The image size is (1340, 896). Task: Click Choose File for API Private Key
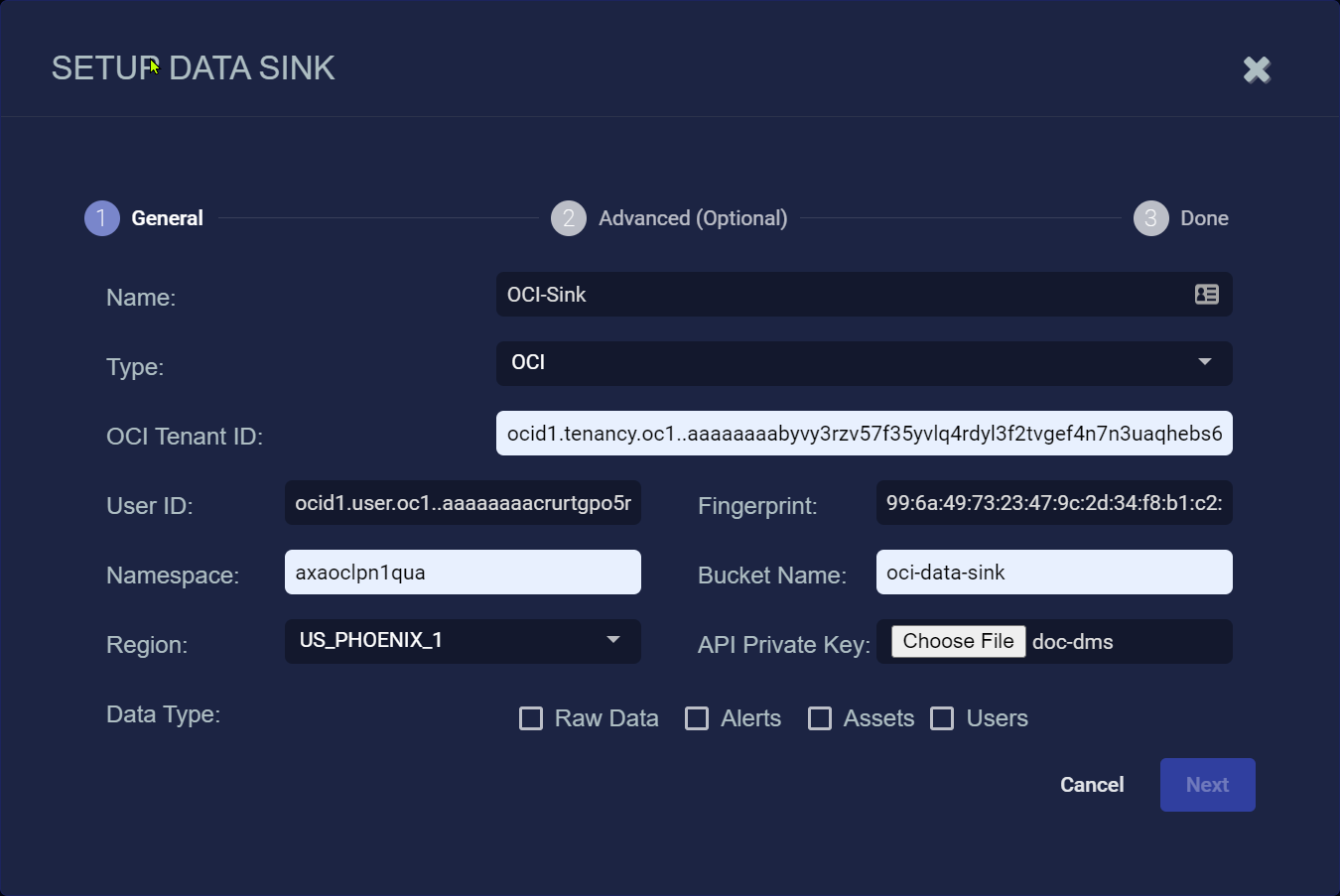[x=958, y=641]
